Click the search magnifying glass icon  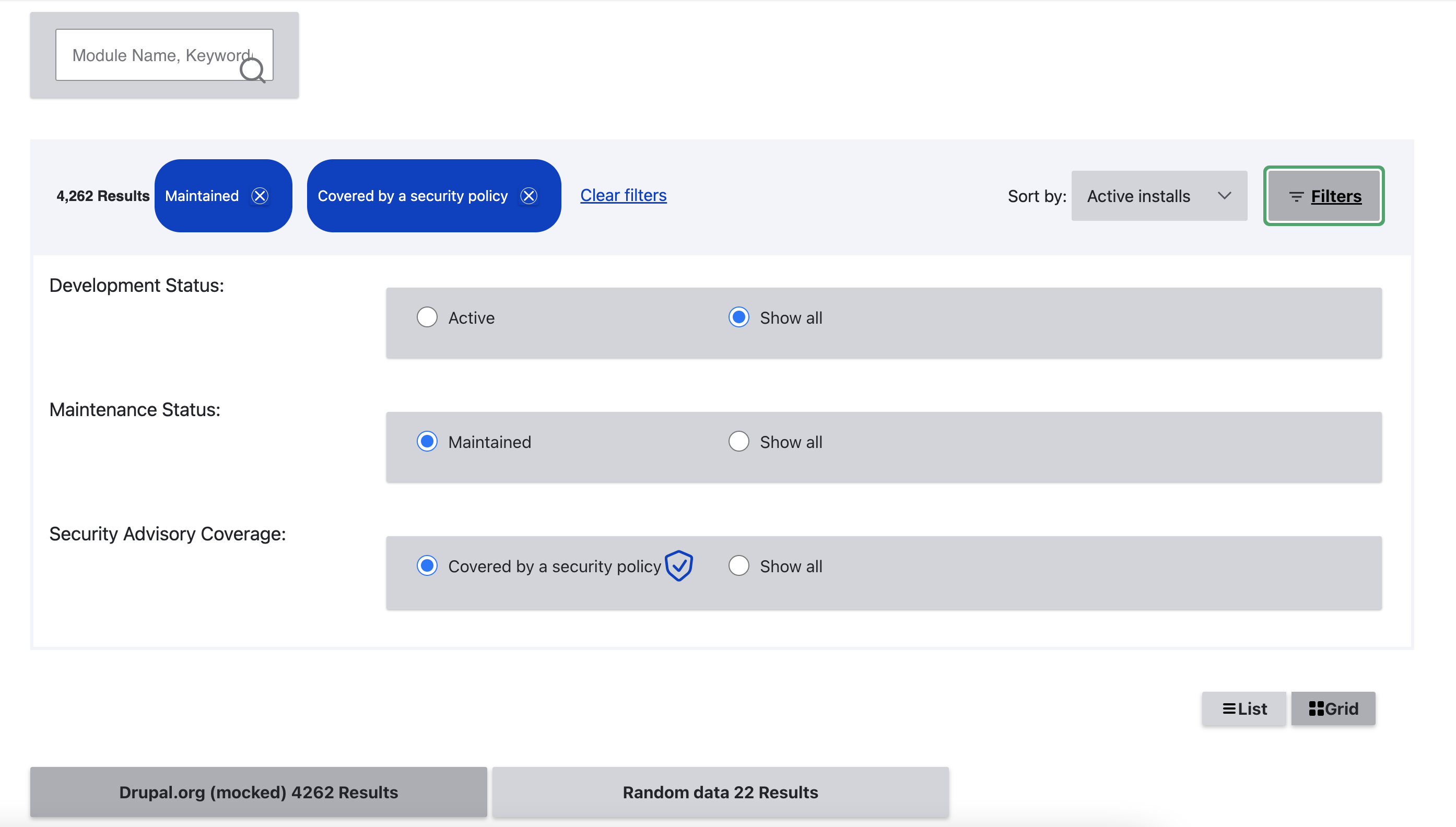253,70
